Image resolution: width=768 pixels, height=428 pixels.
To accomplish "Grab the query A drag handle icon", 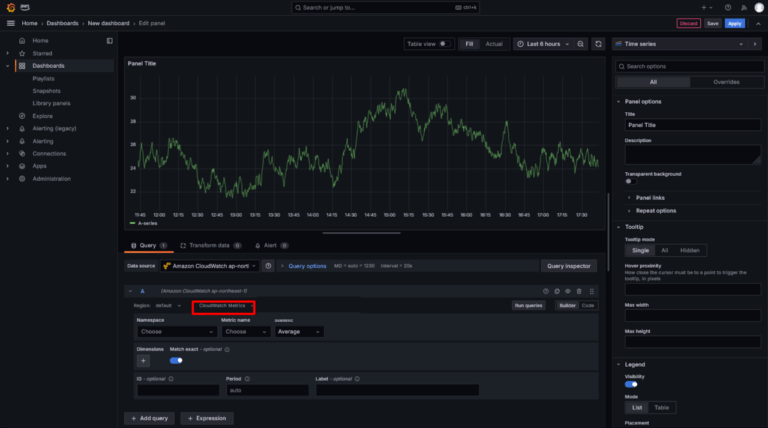I will [x=592, y=291].
